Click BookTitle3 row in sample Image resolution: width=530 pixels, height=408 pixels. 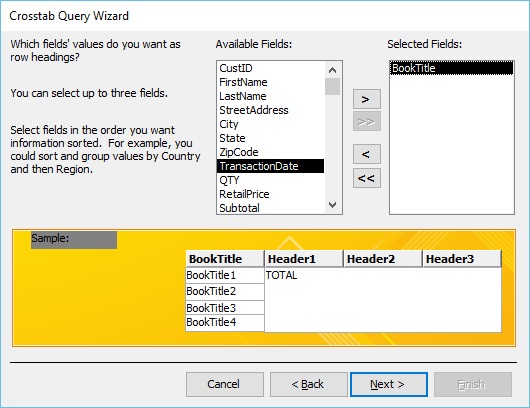[225, 308]
